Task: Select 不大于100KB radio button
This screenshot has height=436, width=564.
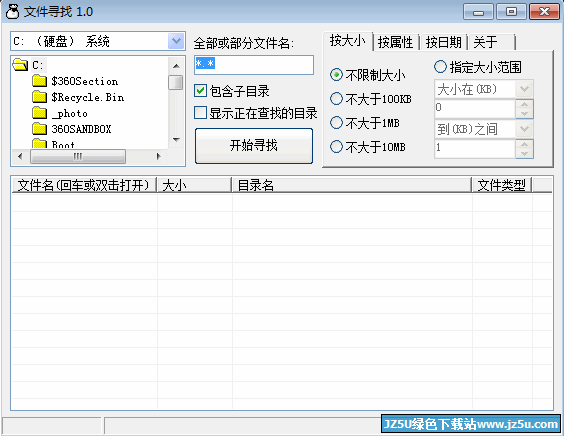Action: [336, 99]
